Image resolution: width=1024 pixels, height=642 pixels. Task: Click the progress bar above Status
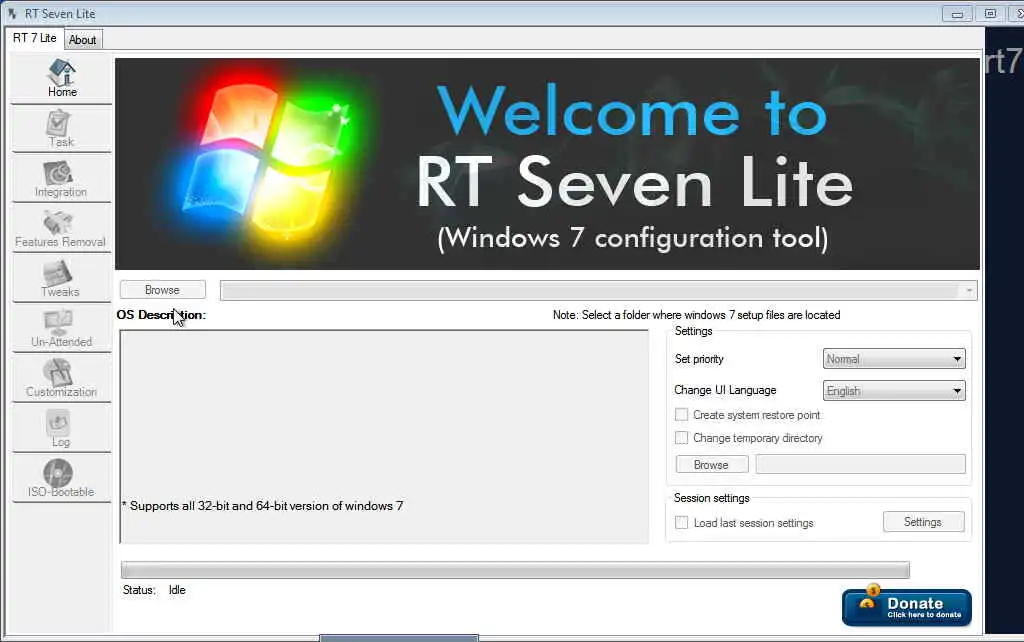(515, 570)
